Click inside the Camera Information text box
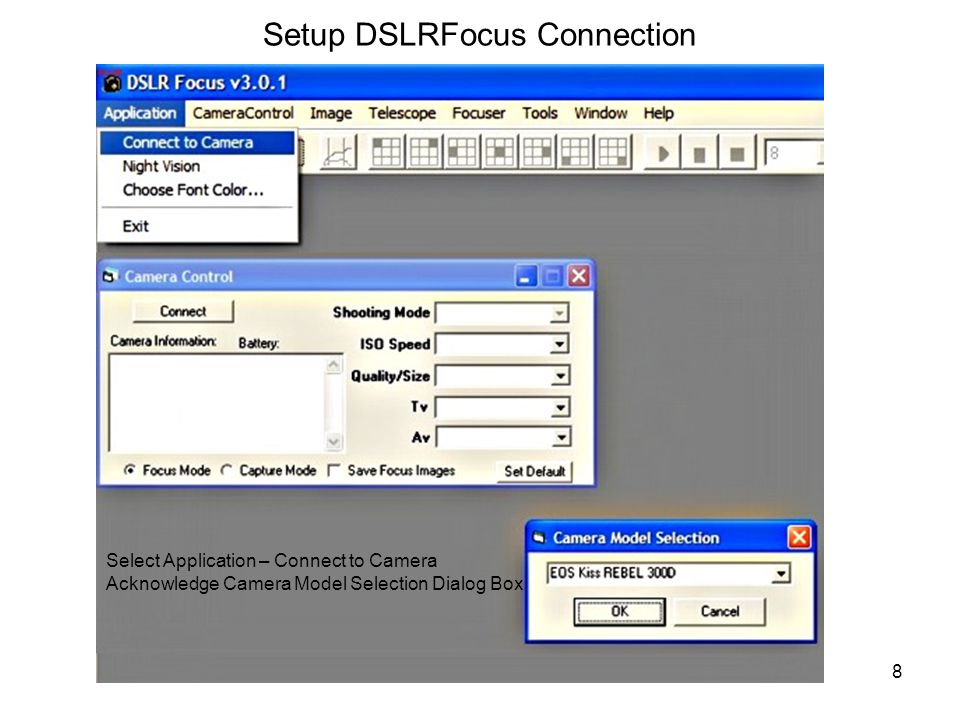Viewport: 960px width, 720px height. click(x=217, y=403)
